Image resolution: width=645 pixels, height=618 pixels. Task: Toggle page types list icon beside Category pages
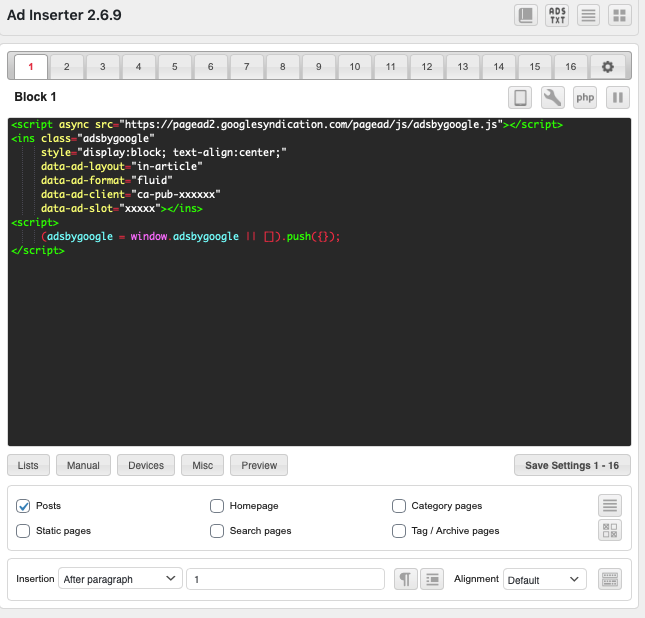(610, 505)
